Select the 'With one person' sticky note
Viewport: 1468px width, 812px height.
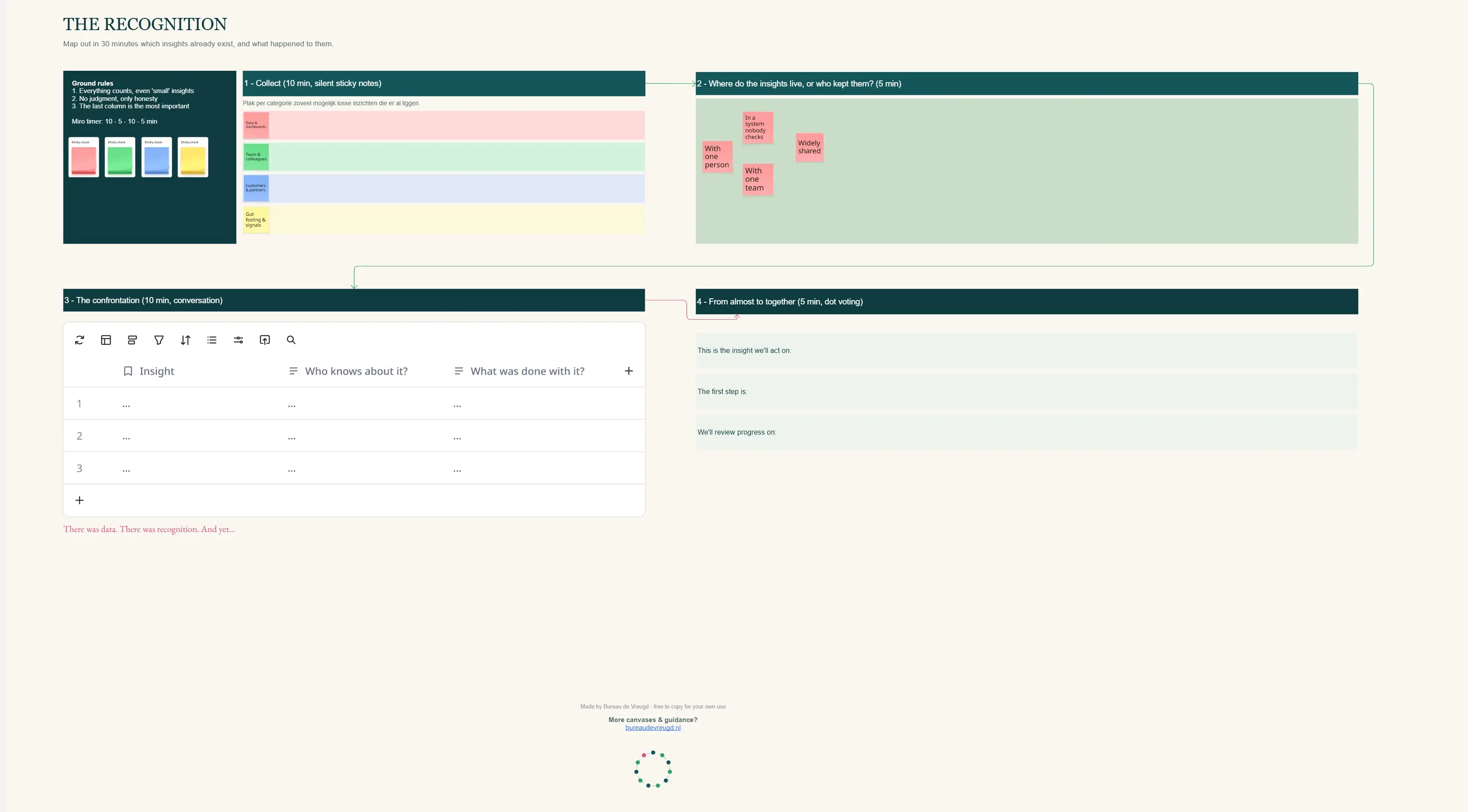(x=717, y=157)
